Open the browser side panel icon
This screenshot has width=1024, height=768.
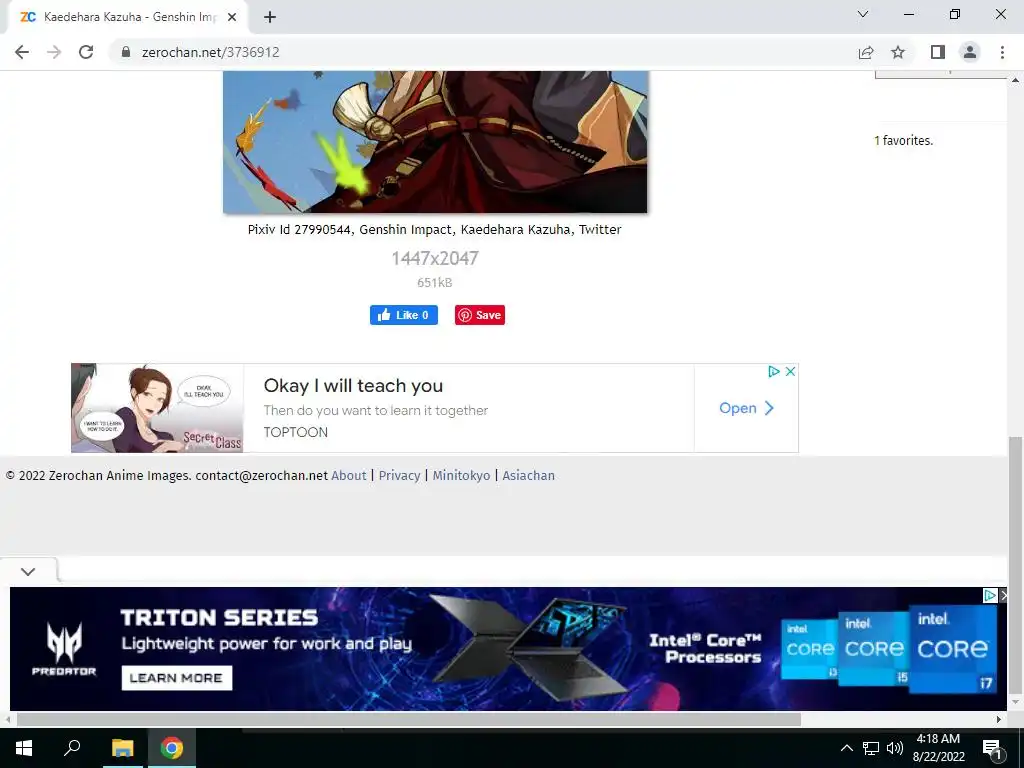938,52
